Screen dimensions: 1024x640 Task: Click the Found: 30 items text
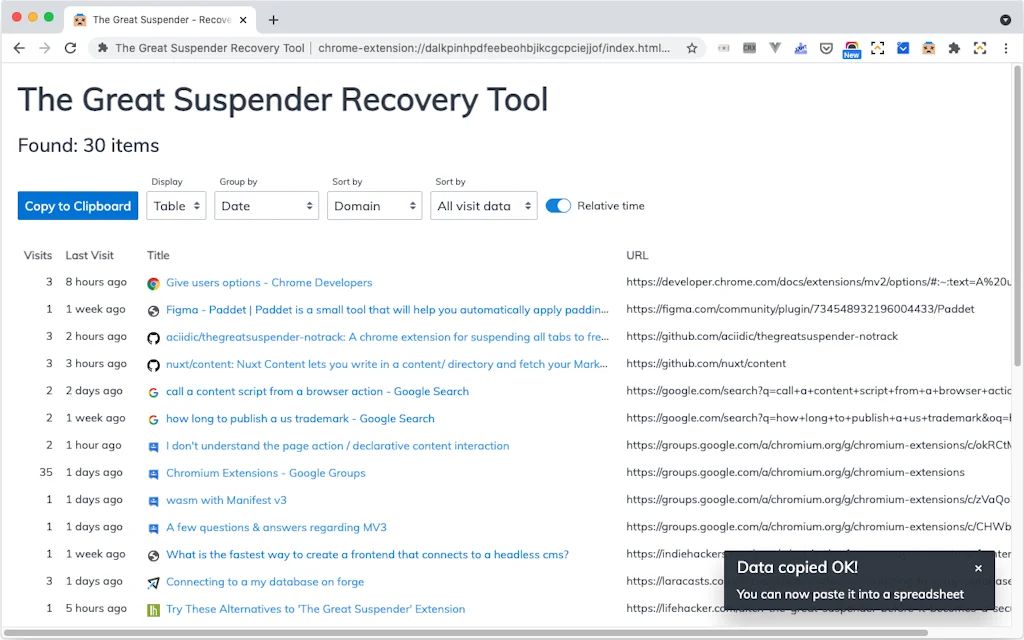tap(88, 145)
